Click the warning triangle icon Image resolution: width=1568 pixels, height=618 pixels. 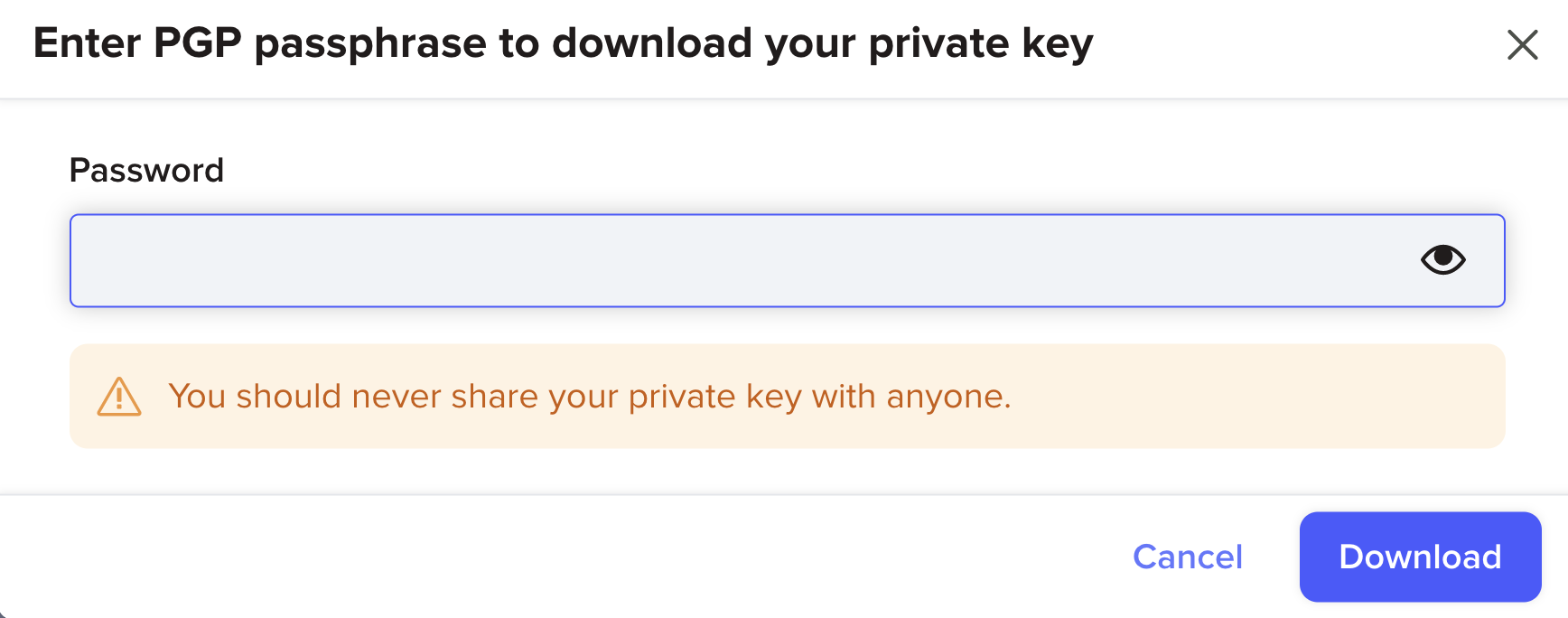point(119,397)
